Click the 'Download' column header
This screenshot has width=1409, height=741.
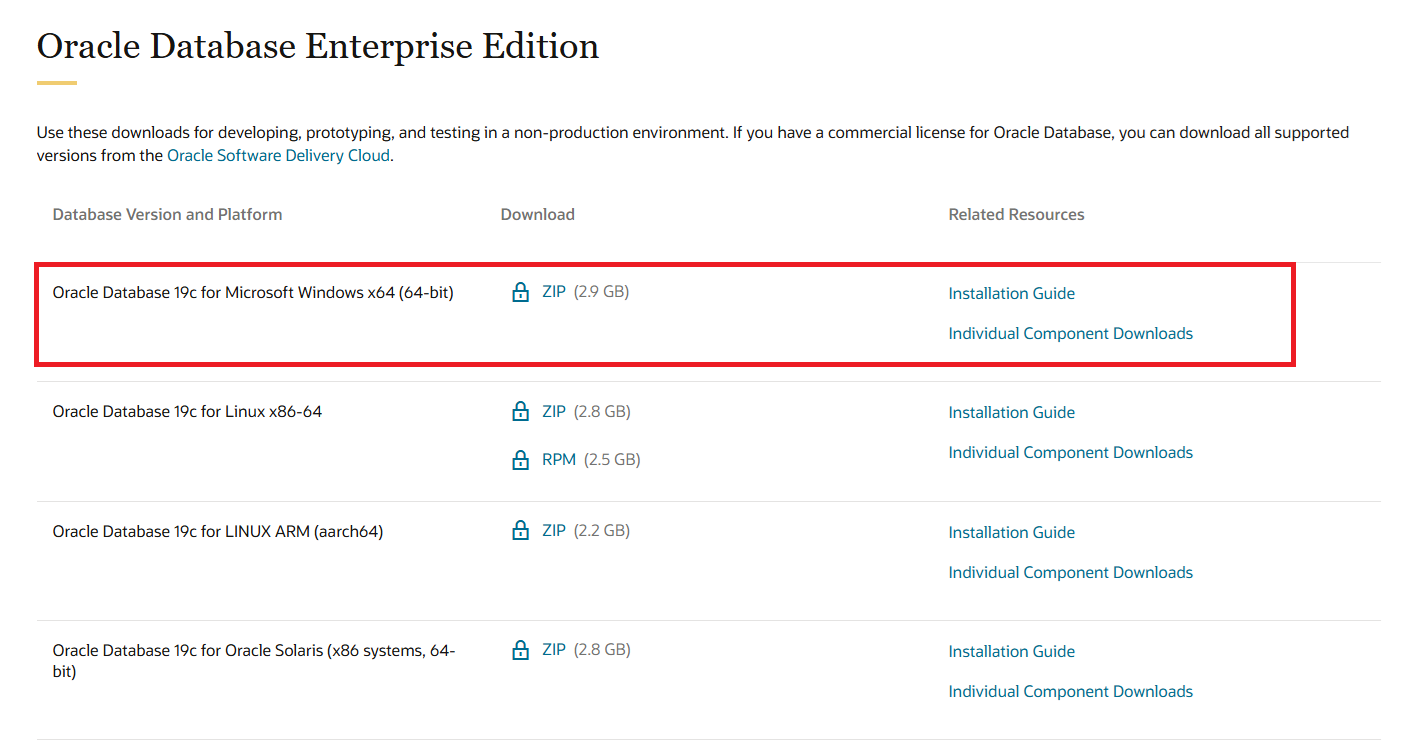pyautogui.click(x=538, y=214)
